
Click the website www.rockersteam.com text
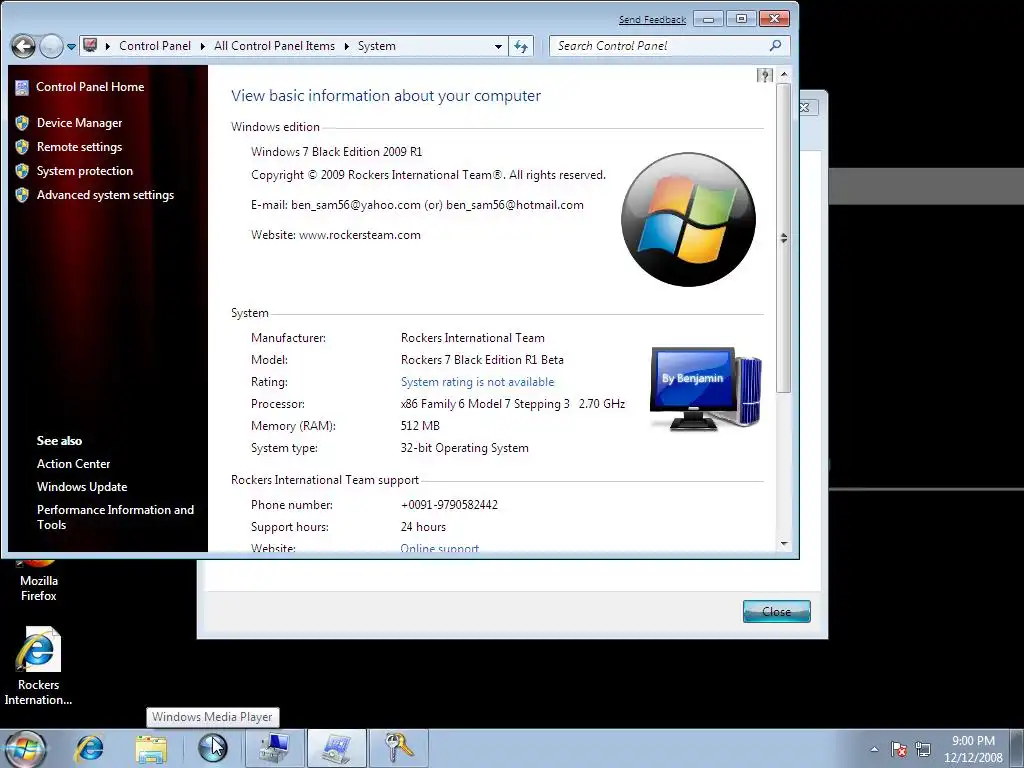(x=360, y=235)
